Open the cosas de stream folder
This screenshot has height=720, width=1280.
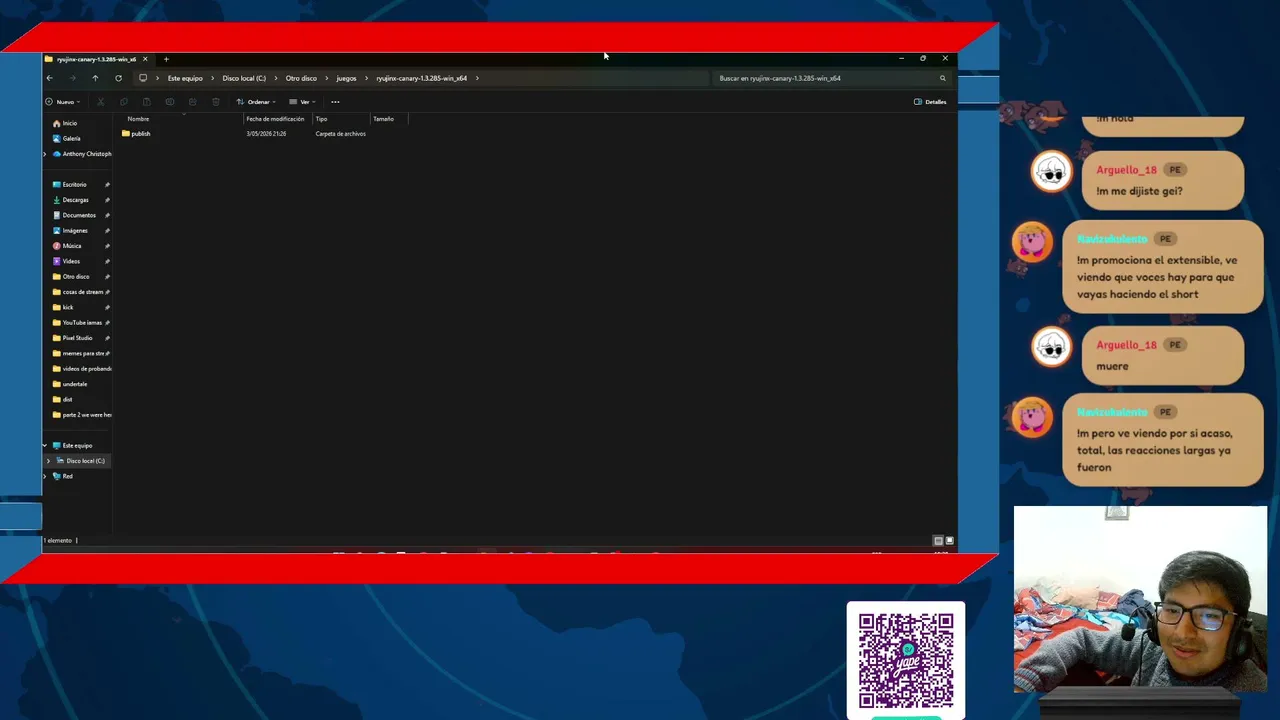click(77, 292)
